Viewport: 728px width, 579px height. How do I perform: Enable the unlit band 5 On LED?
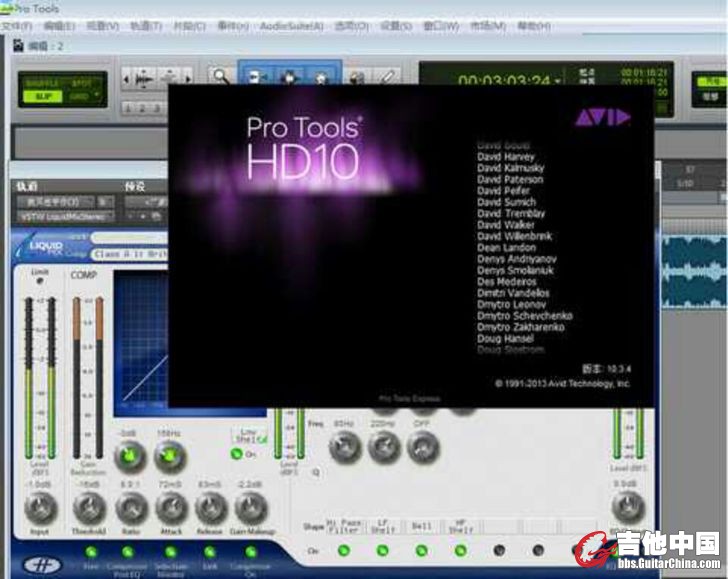(x=499, y=551)
